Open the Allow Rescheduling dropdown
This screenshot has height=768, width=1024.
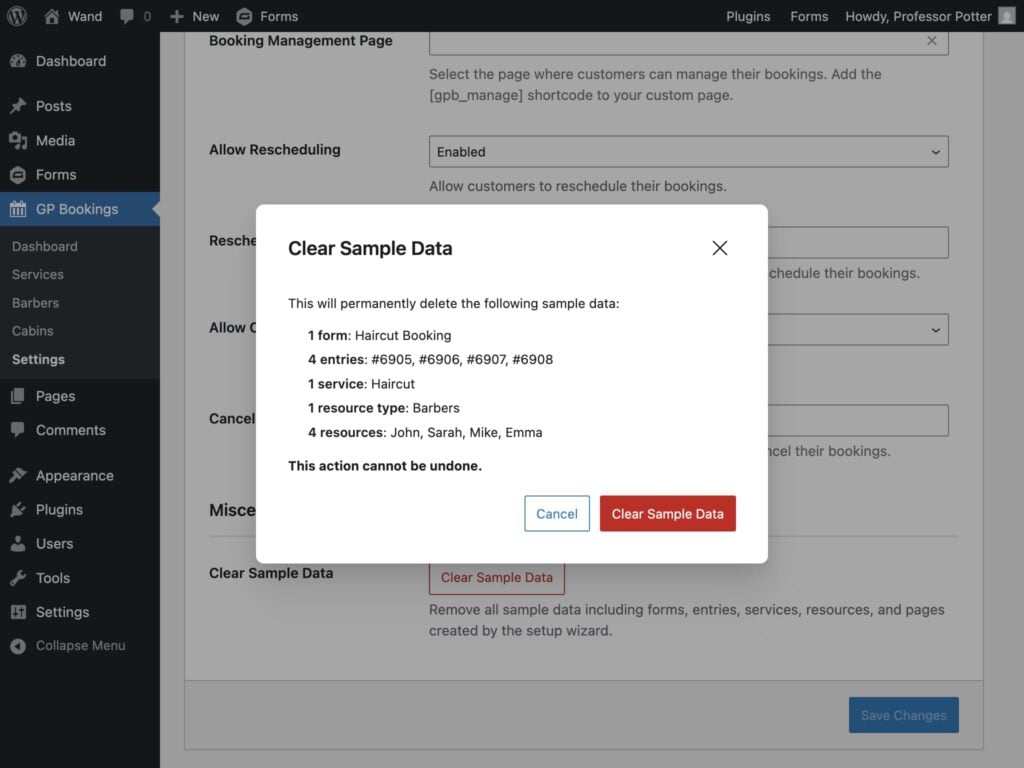688,152
